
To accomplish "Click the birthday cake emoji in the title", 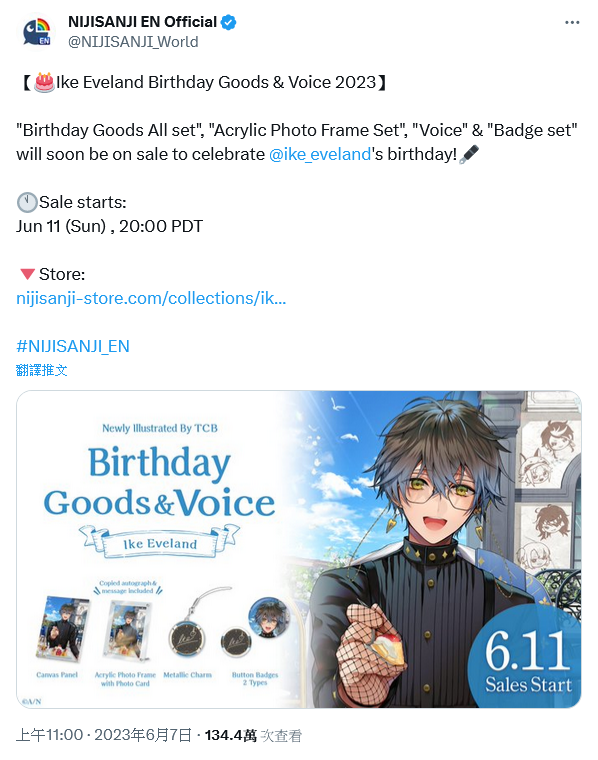I will 44,82.
